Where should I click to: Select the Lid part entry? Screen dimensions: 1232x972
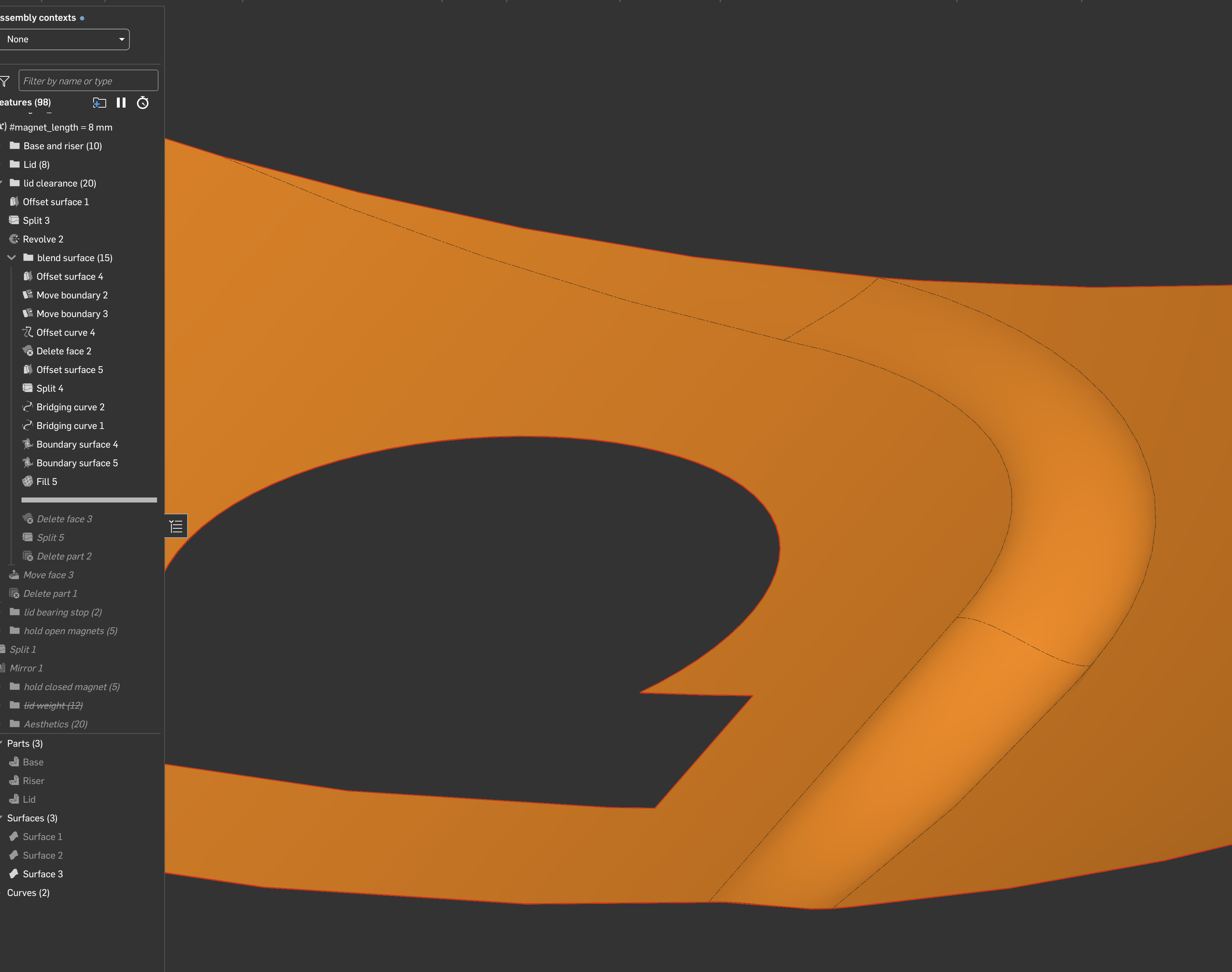pyautogui.click(x=29, y=799)
